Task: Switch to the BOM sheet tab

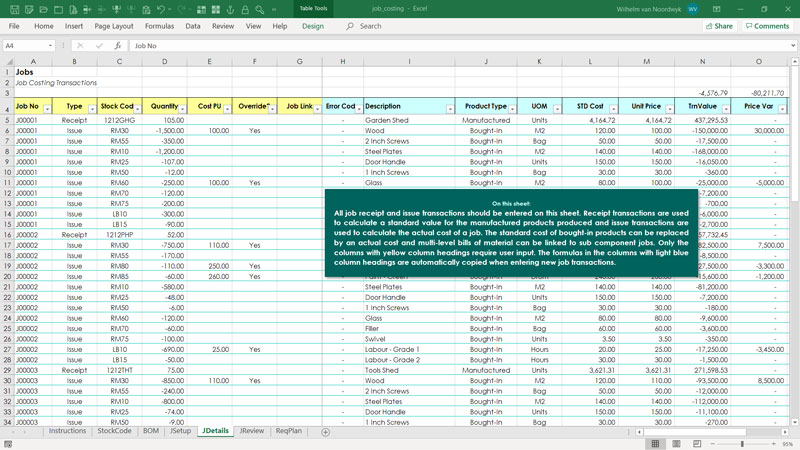Action: click(151, 431)
